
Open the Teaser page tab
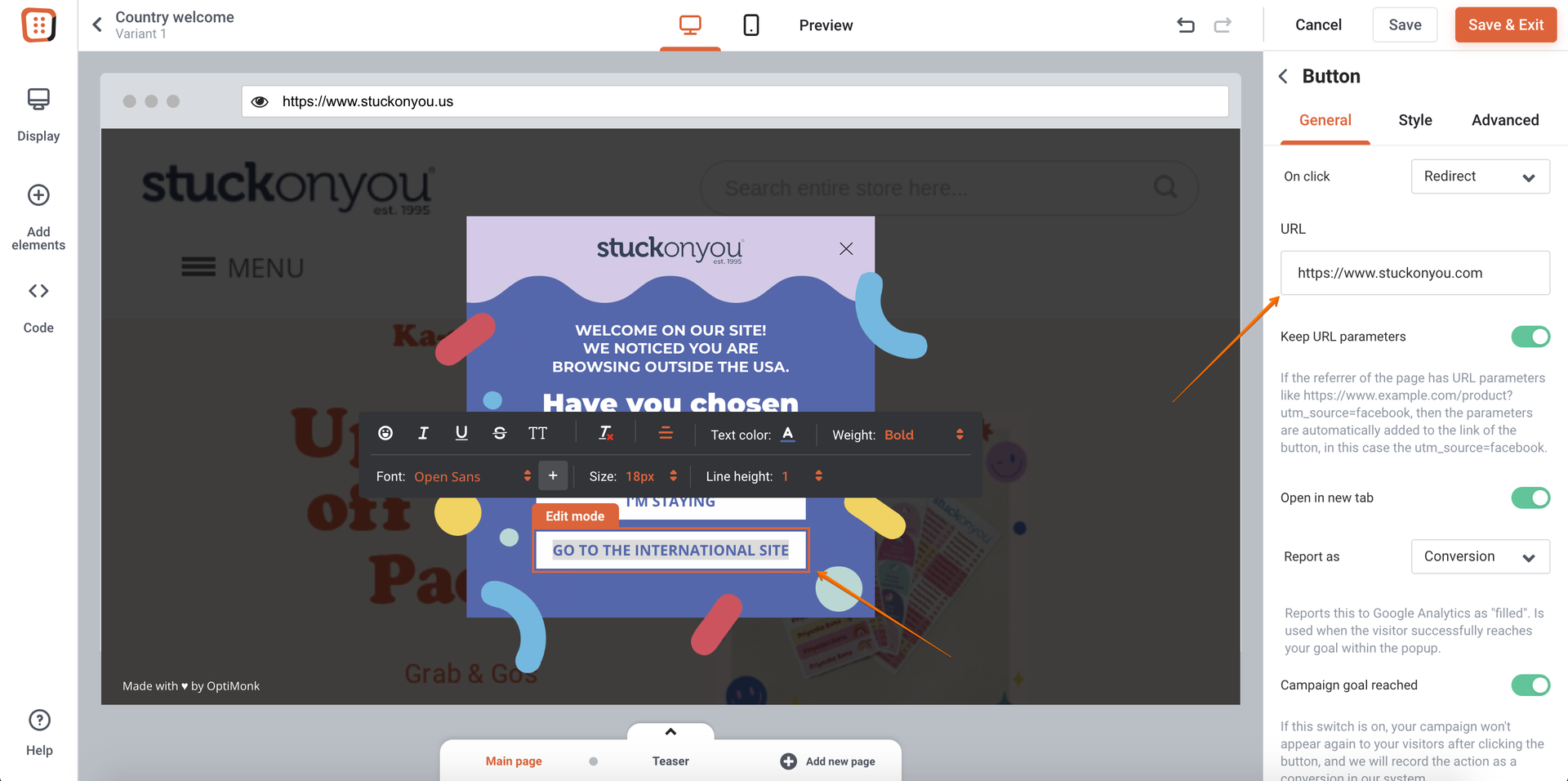pyautogui.click(x=670, y=761)
